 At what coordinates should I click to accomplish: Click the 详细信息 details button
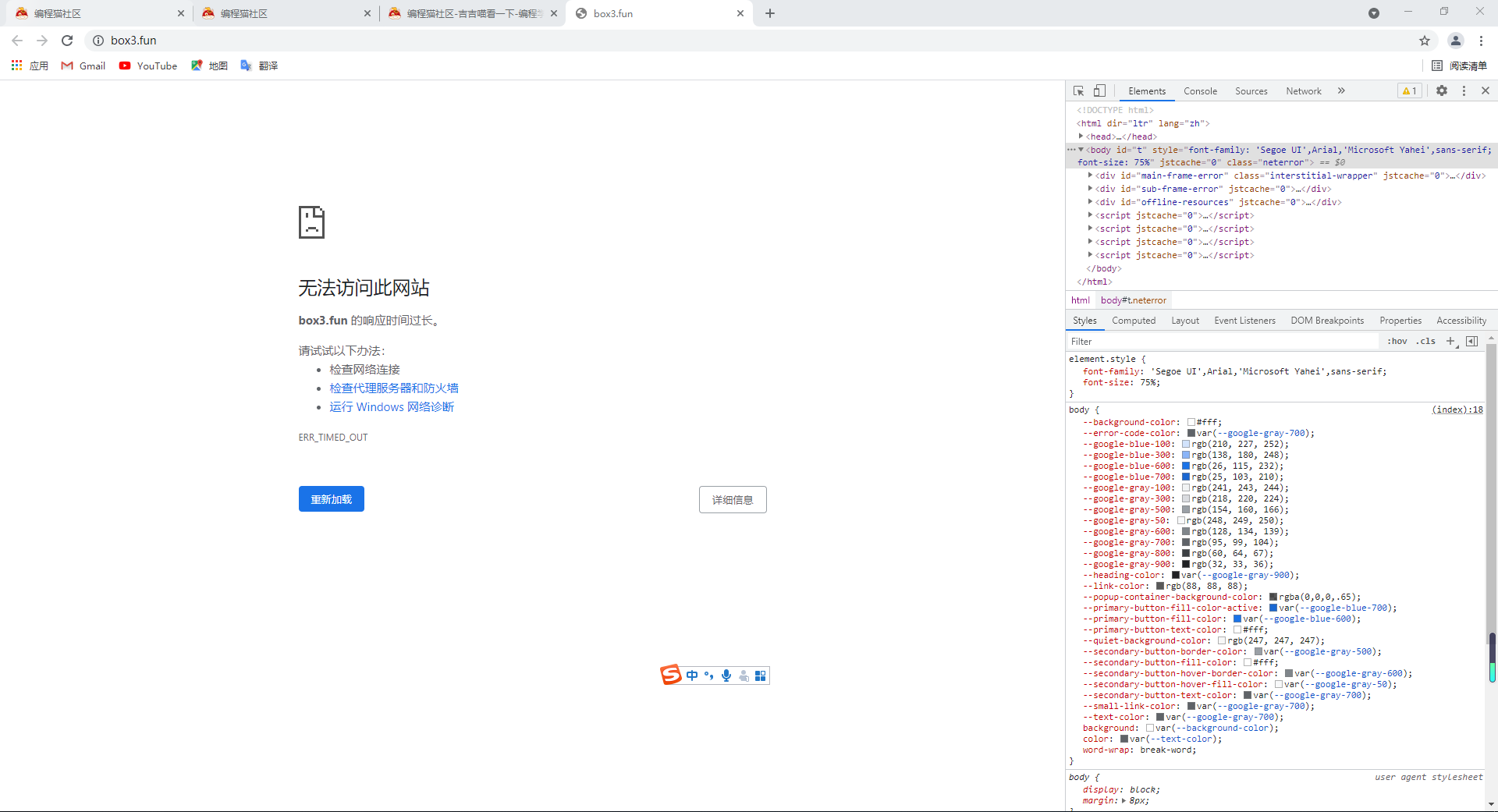point(733,500)
